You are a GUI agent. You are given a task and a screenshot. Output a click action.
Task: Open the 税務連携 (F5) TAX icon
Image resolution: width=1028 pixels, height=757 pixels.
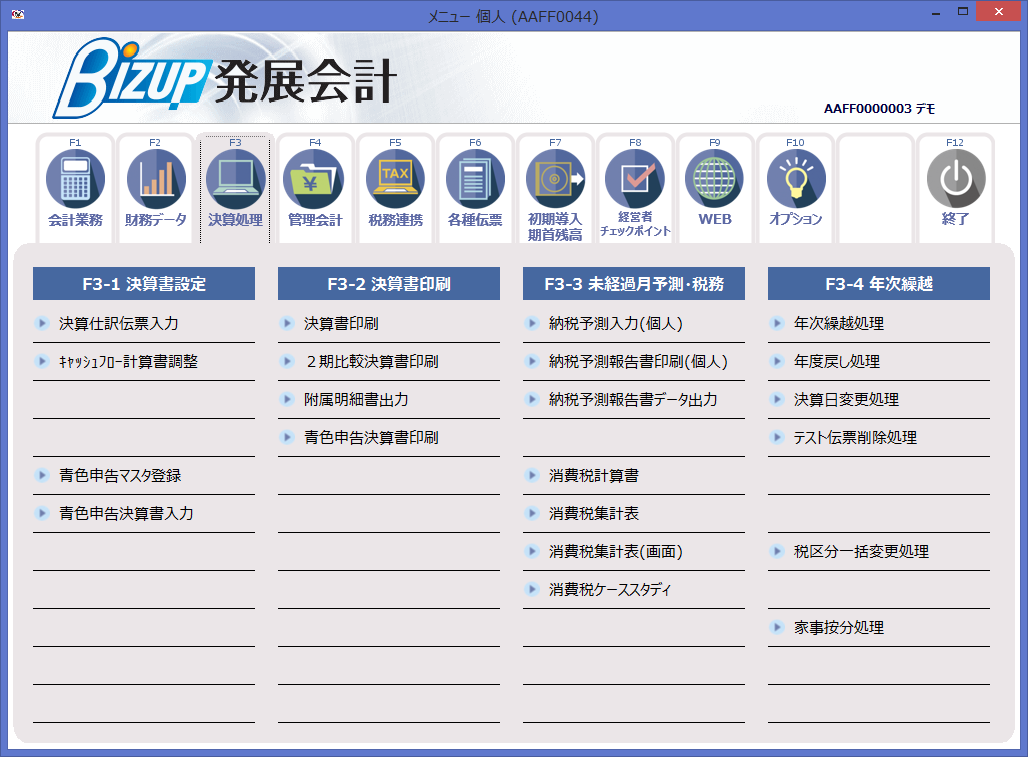click(x=395, y=185)
